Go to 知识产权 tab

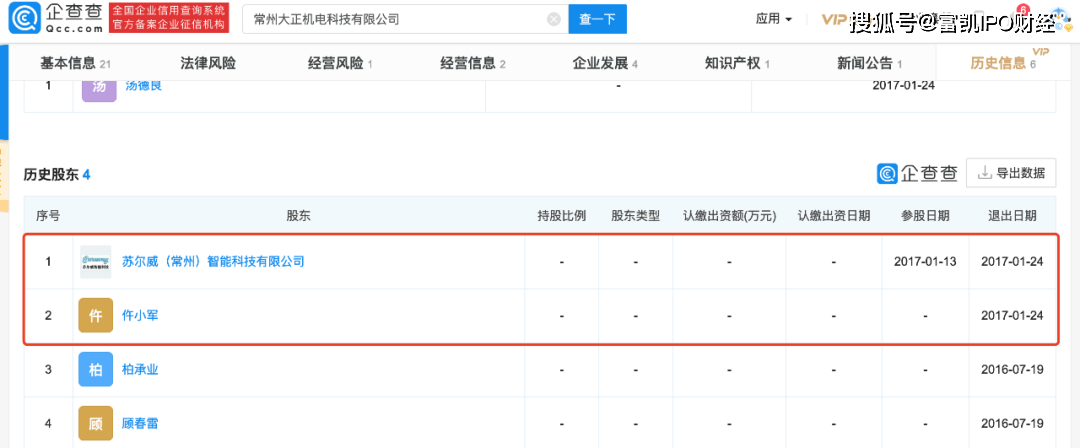tap(737, 63)
